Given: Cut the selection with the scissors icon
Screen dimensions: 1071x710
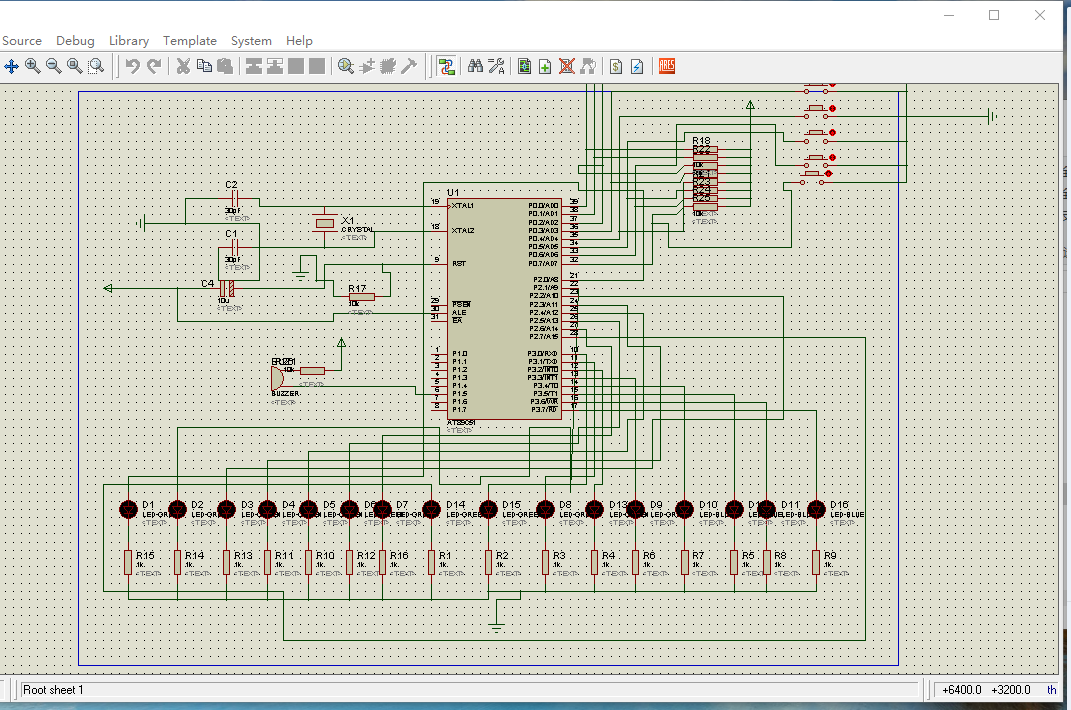Looking at the screenshot, I should tap(183, 66).
